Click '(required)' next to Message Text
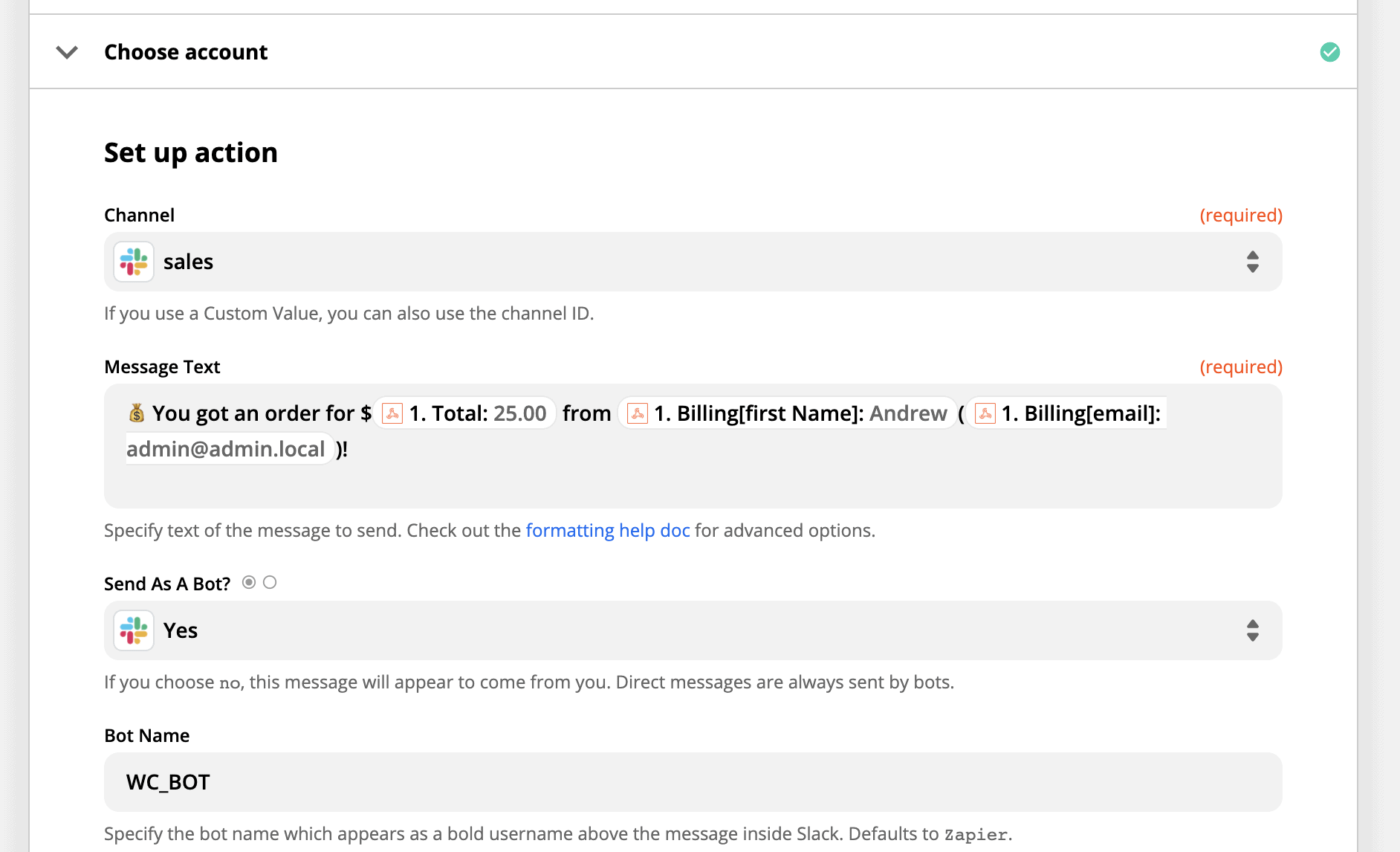Screen dimensions: 1400x852 pos(1241,367)
